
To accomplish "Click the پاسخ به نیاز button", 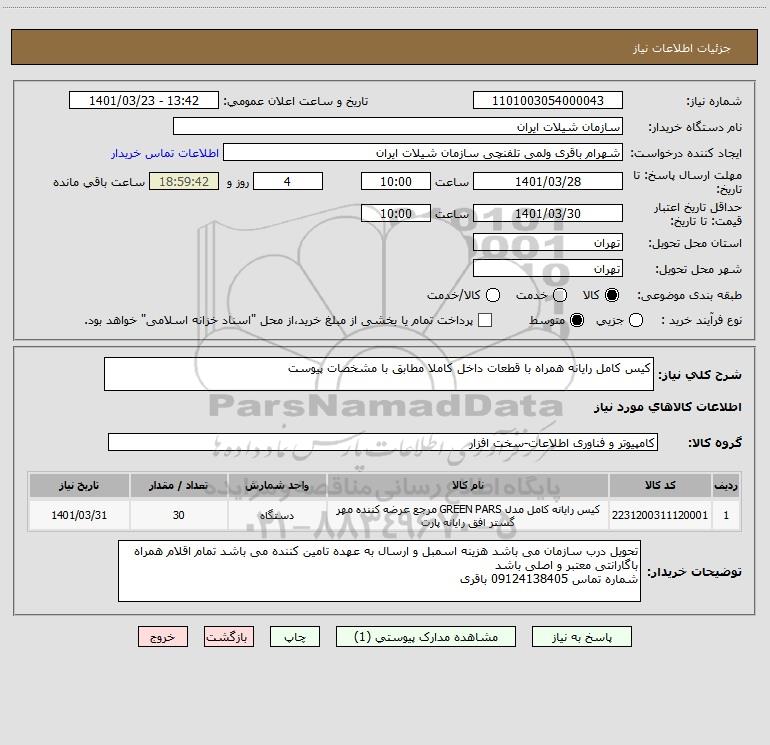I will [581, 637].
